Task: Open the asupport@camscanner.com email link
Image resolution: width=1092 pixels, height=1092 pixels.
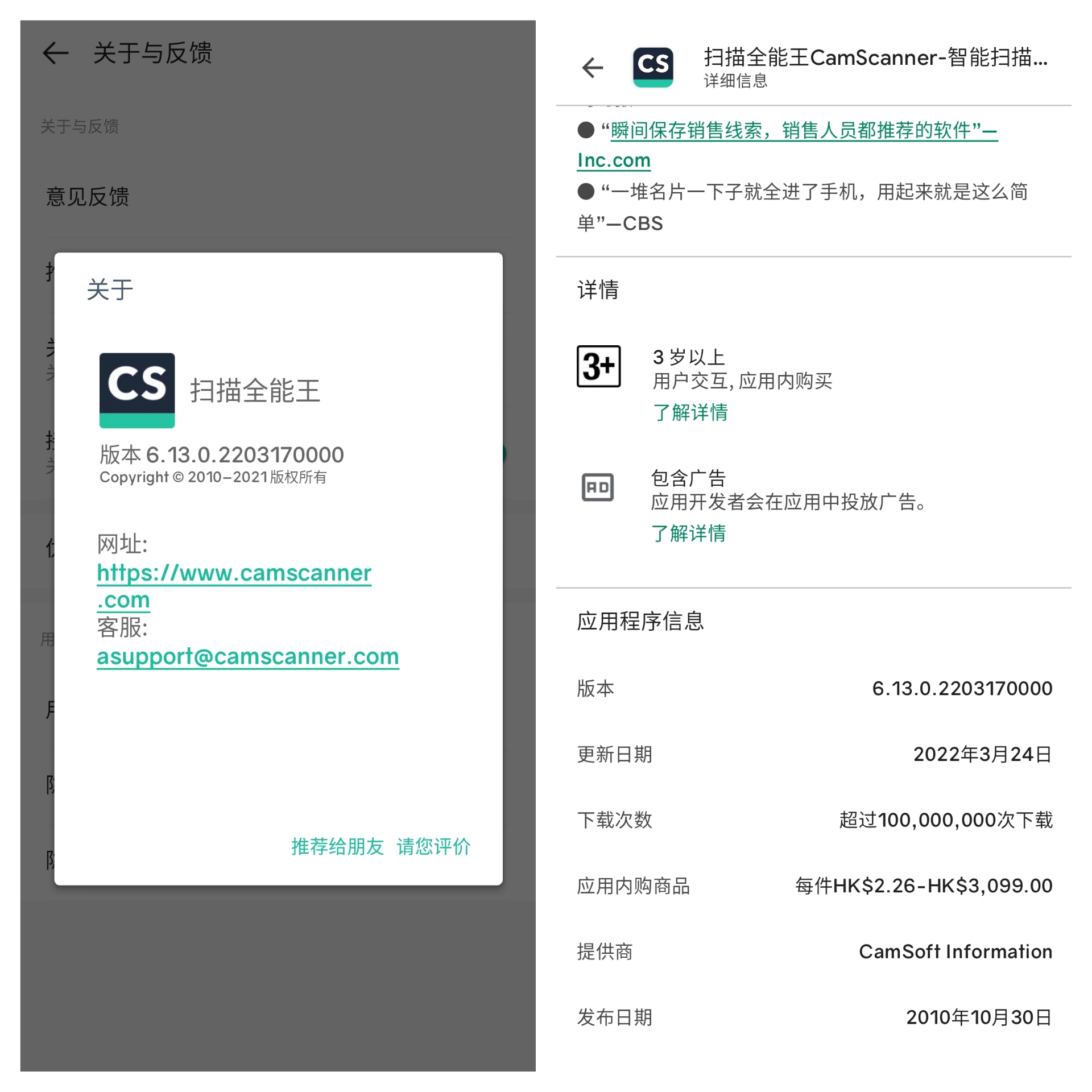Action: tap(248, 656)
